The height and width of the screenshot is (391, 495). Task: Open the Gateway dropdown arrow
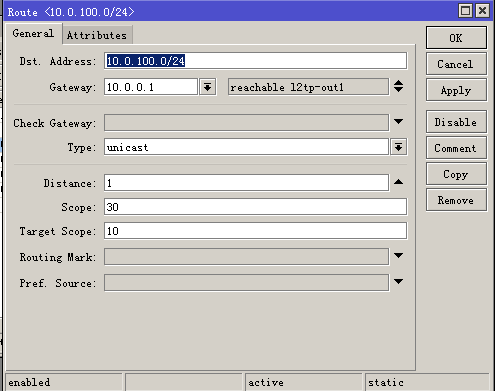(x=207, y=87)
